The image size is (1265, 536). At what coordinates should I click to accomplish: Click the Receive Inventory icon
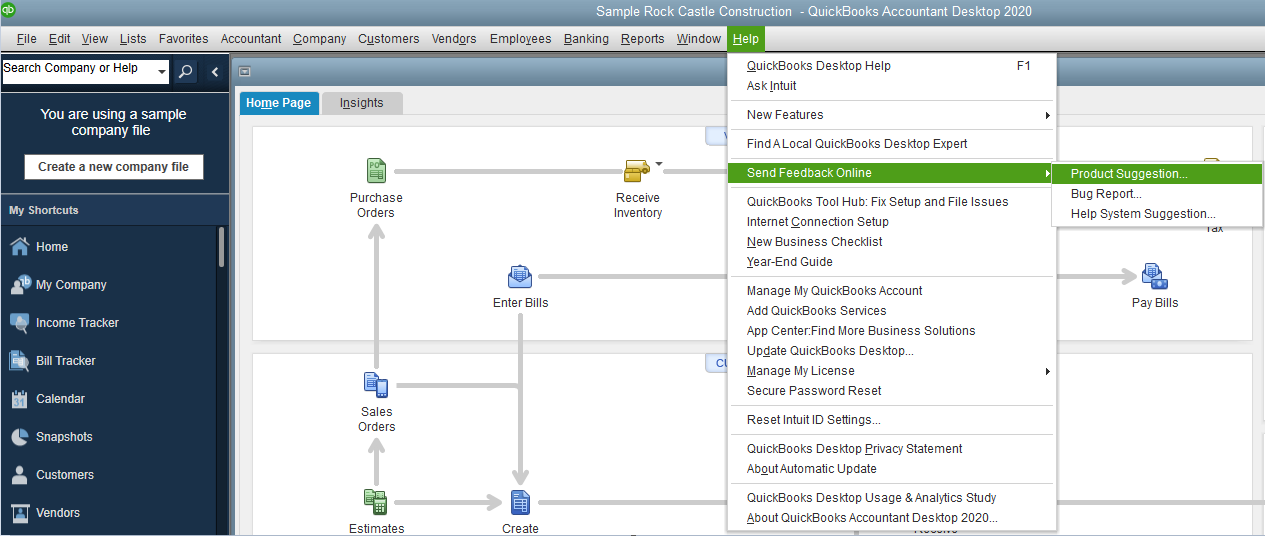[x=637, y=171]
